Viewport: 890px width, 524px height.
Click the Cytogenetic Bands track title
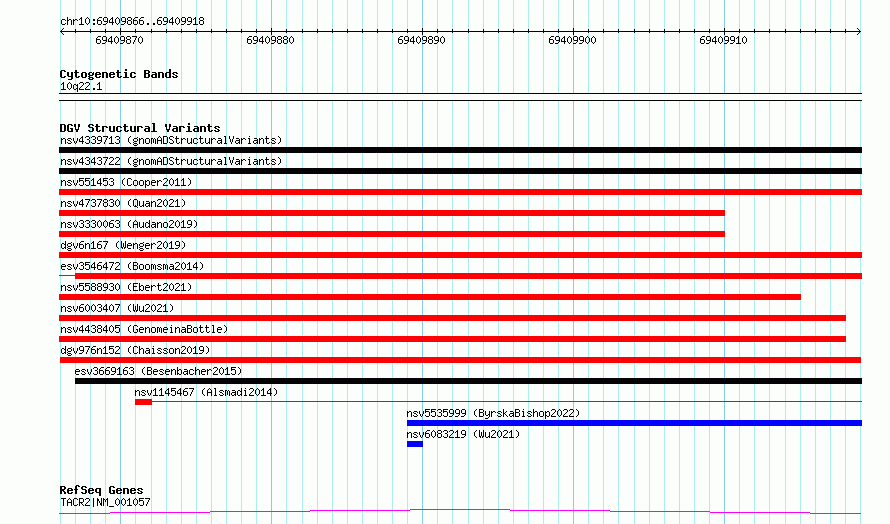pyautogui.click(x=119, y=74)
